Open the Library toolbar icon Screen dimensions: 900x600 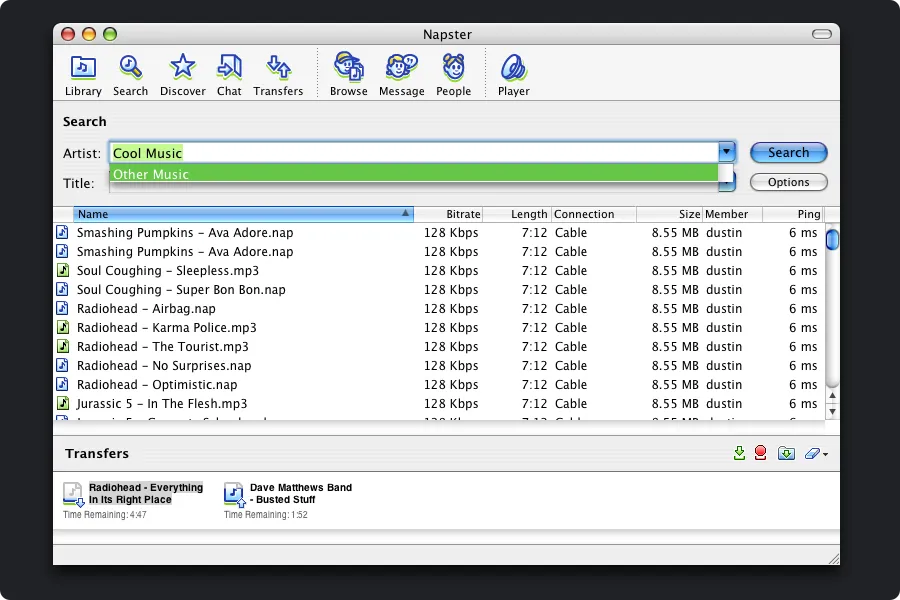click(83, 75)
